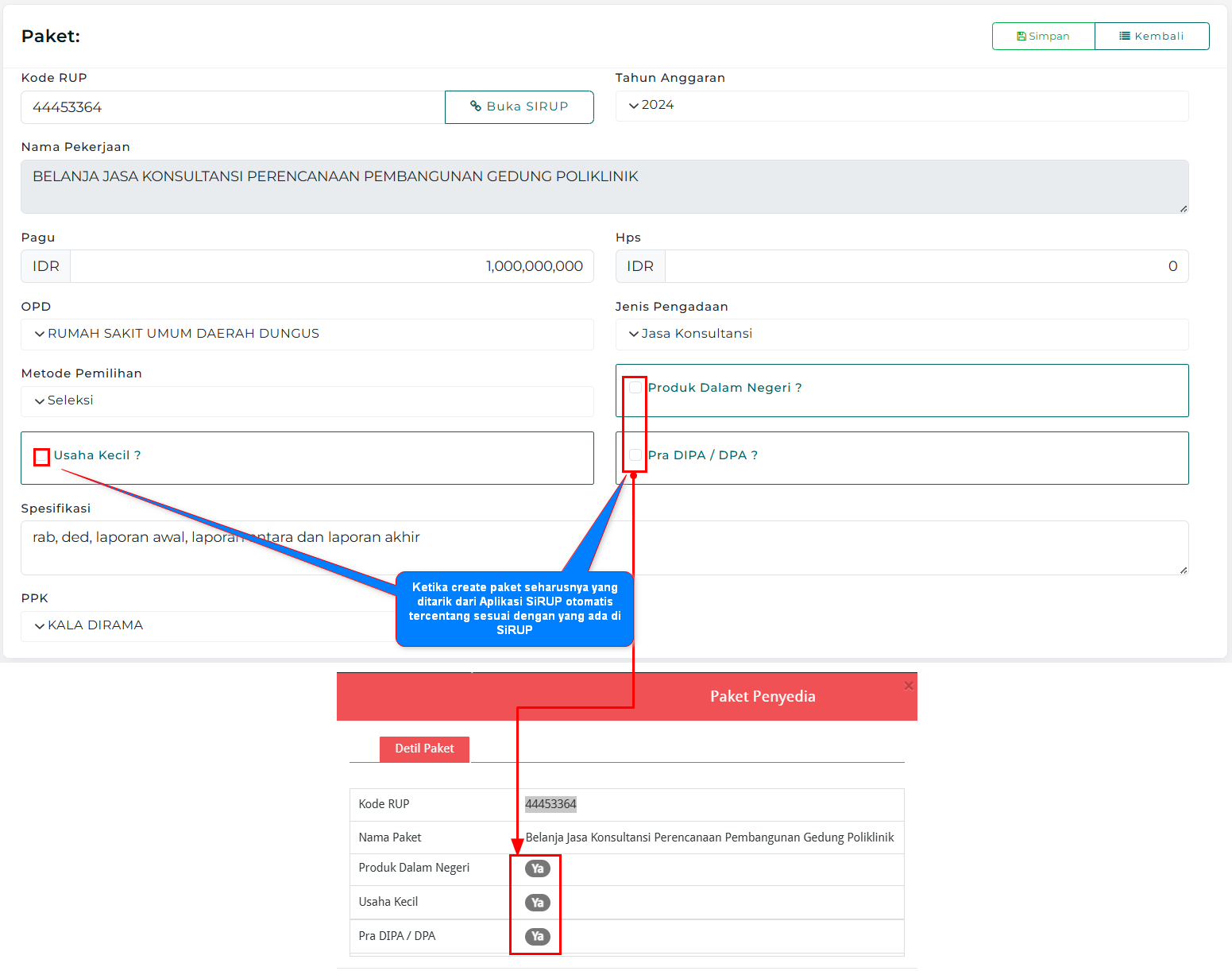Open the OPD dropdown list
1232x971 pixels.
(x=307, y=335)
